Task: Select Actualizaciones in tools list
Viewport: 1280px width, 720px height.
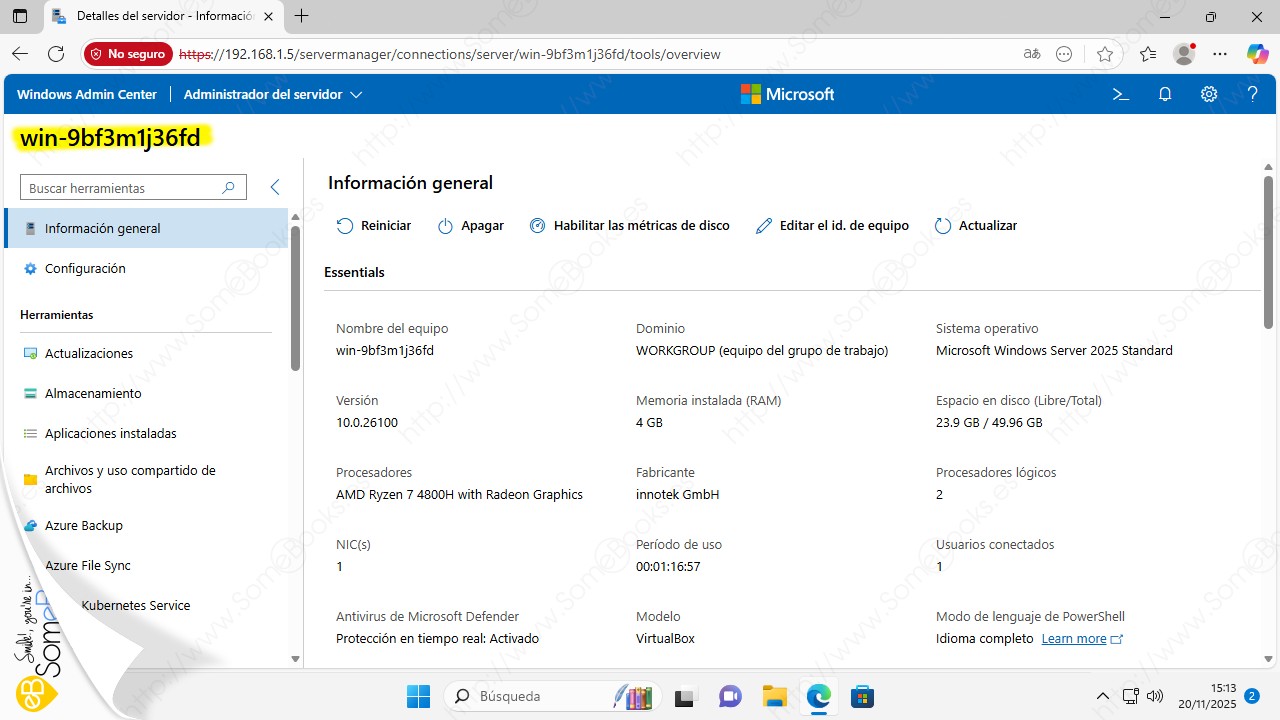Action: 88,353
